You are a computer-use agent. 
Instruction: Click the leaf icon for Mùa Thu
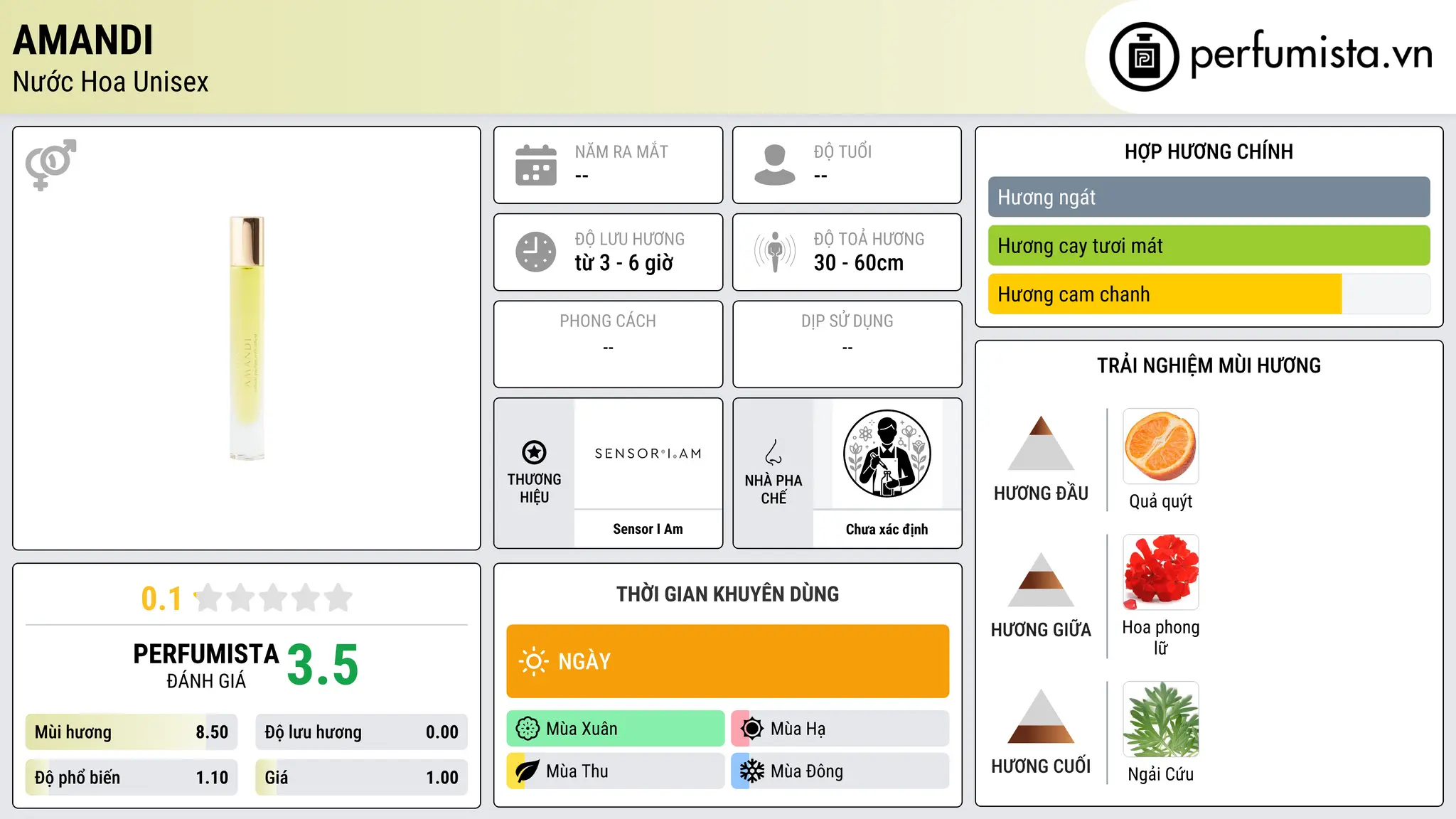pyautogui.click(x=528, y=771)
